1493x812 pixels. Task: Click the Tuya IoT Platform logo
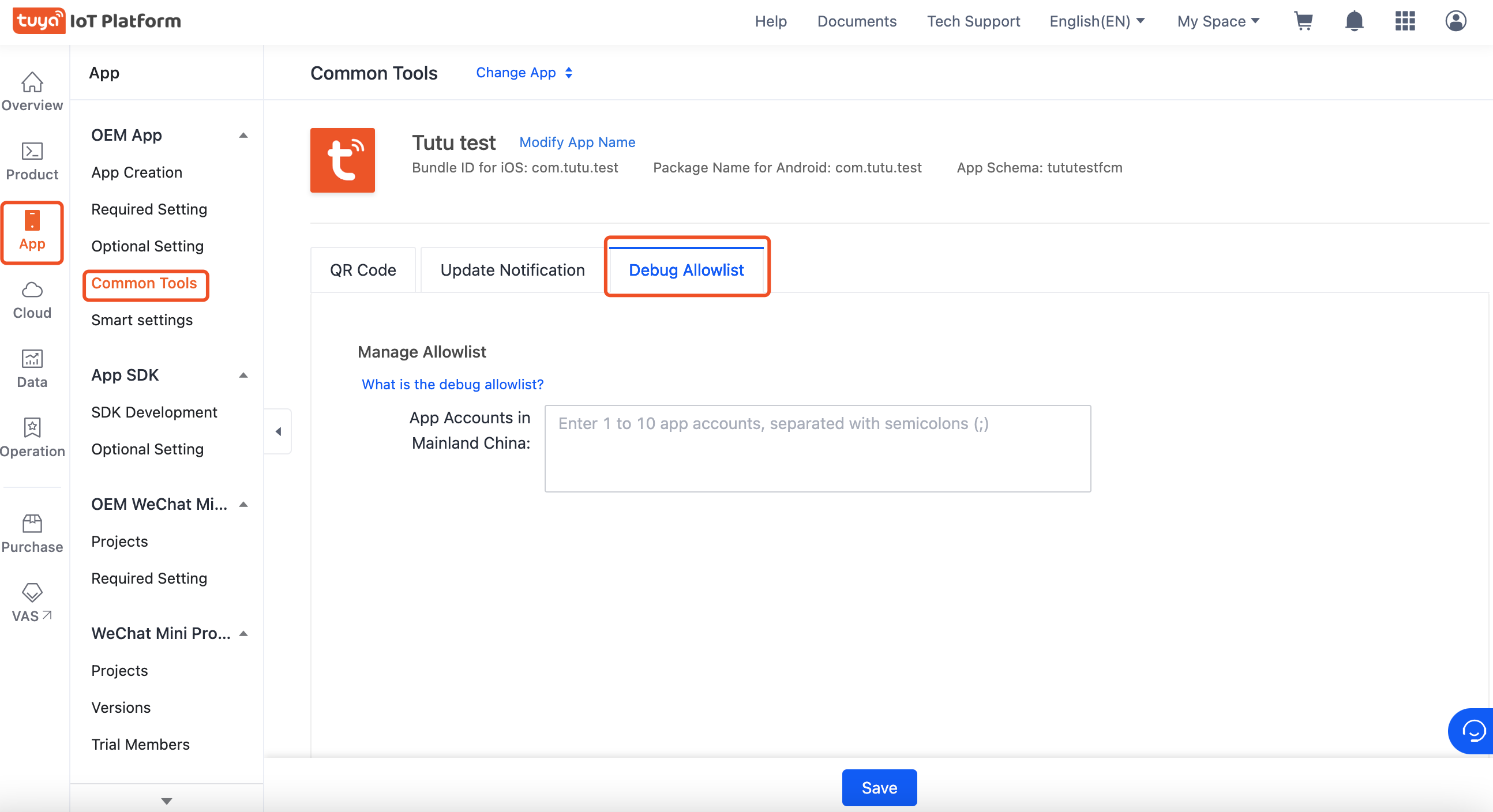click(x=96, y=21)
